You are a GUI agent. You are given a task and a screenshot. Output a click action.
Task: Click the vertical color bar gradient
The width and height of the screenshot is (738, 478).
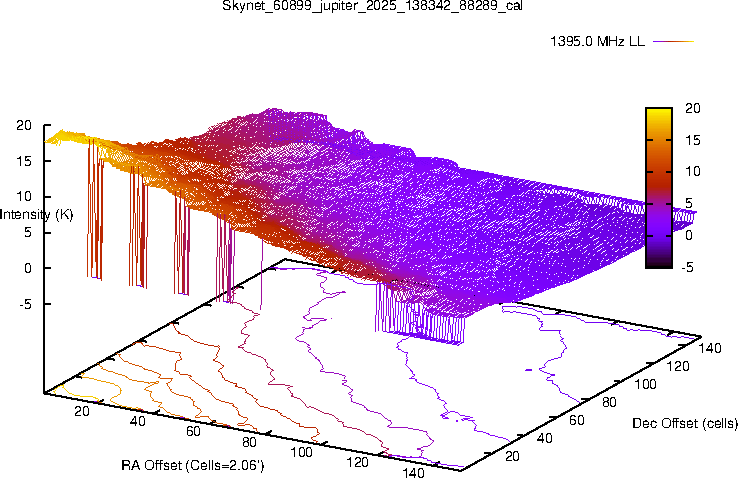pyautogui.click(x=658, y=188)
